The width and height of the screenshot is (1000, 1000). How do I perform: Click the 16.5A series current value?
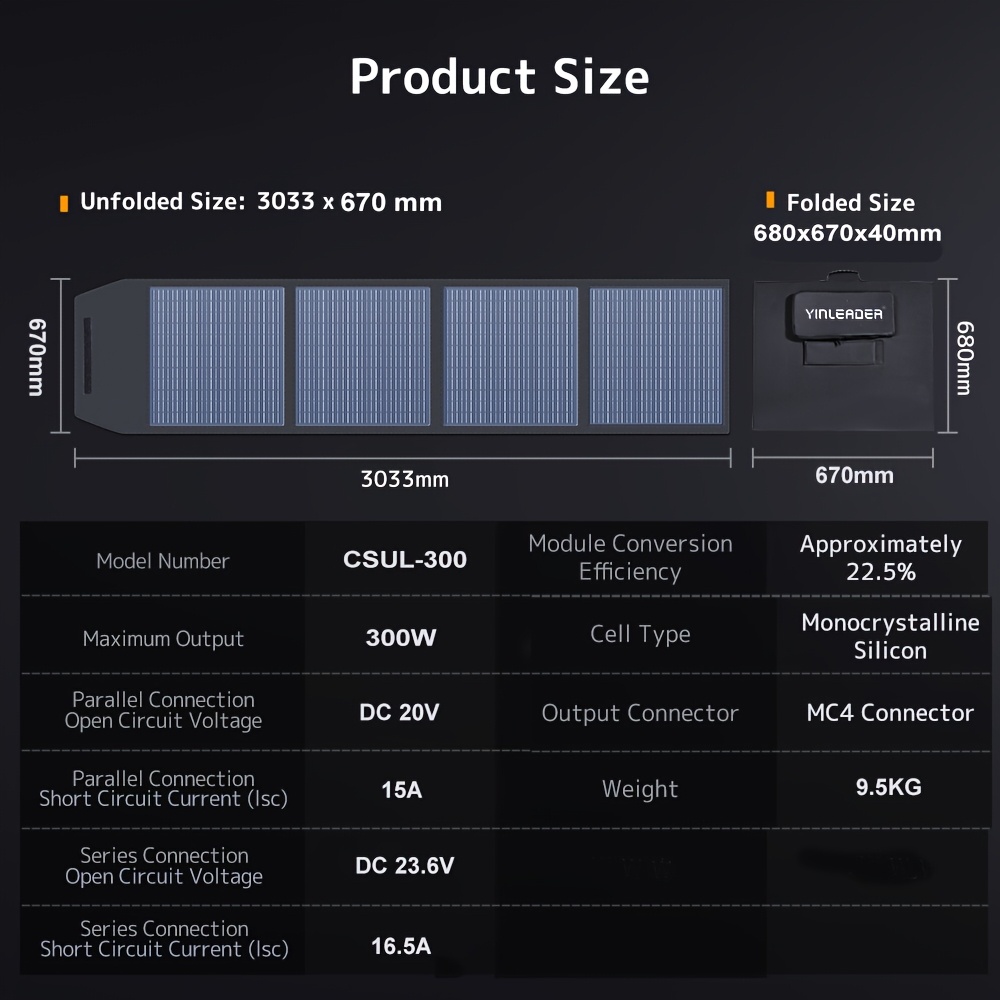401,946
